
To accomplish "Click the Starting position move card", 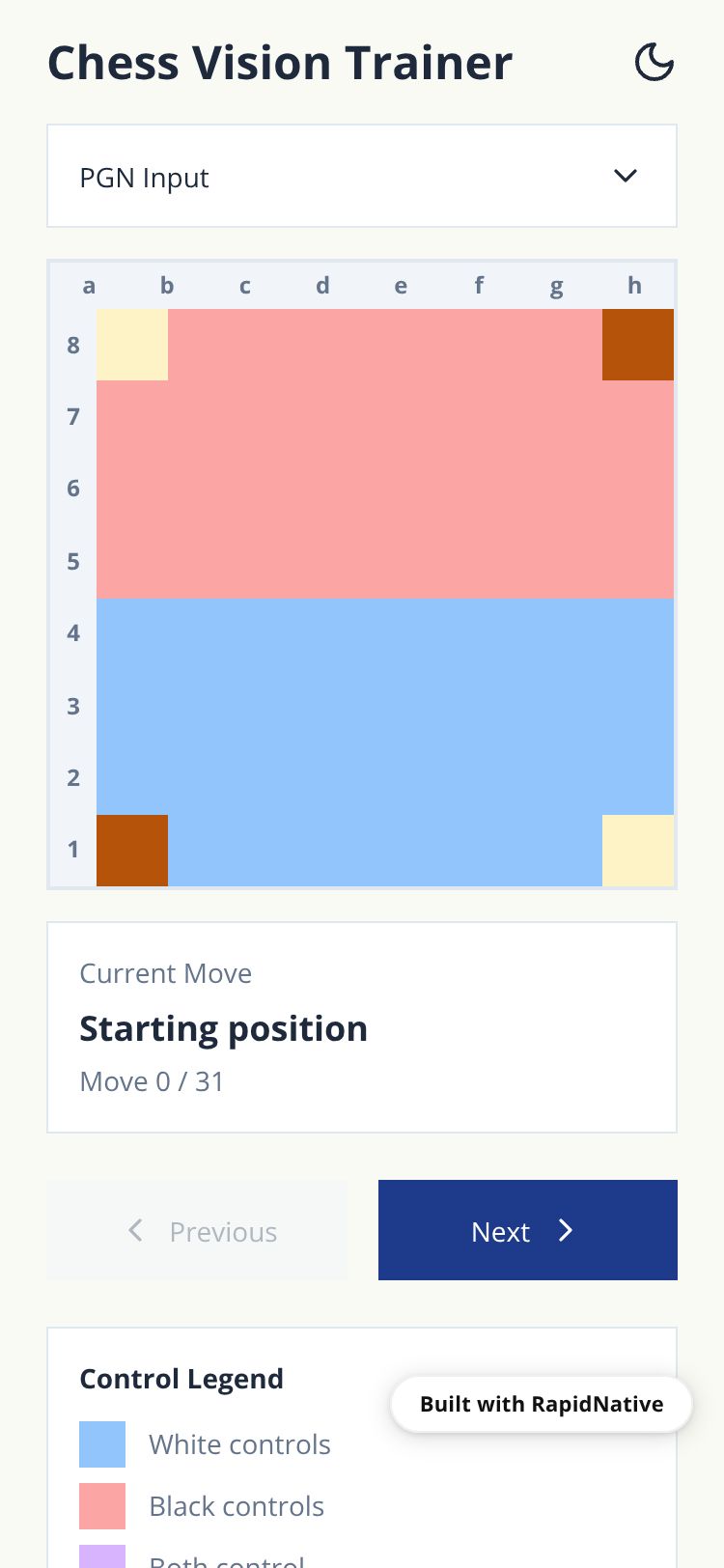I will [362, 1027].
